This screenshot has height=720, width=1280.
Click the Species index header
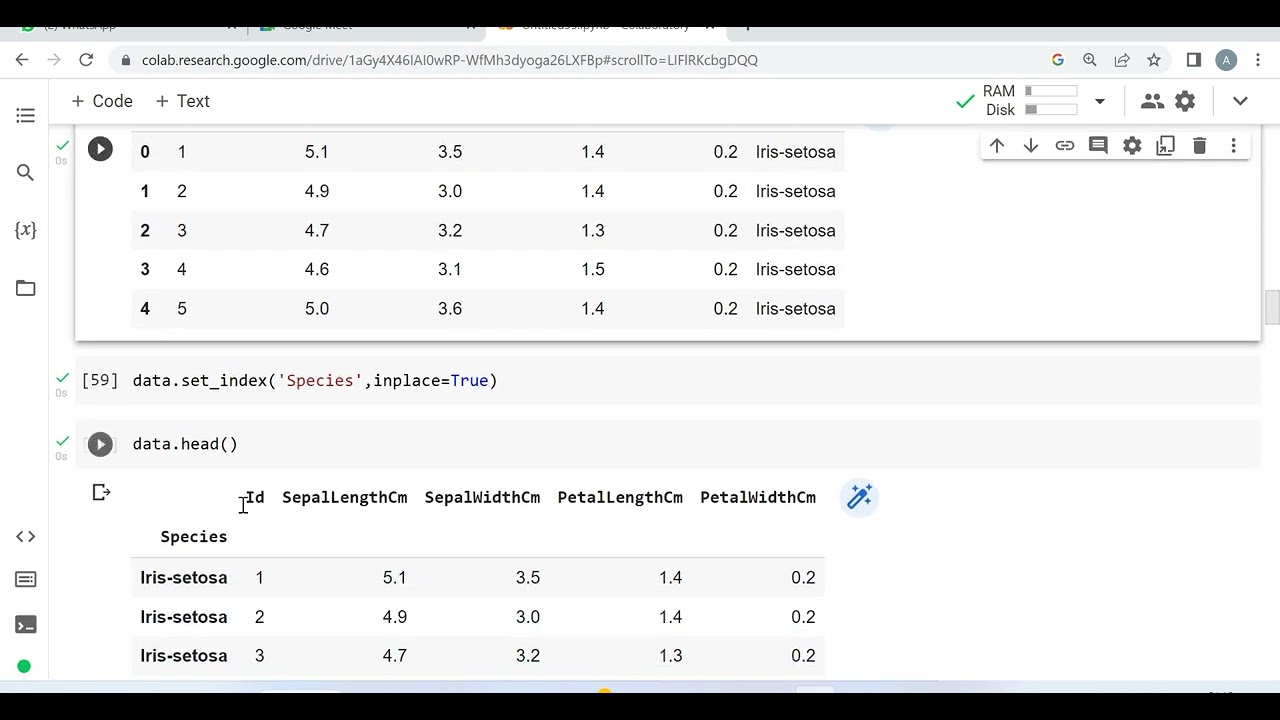click(x=194, y=537)
